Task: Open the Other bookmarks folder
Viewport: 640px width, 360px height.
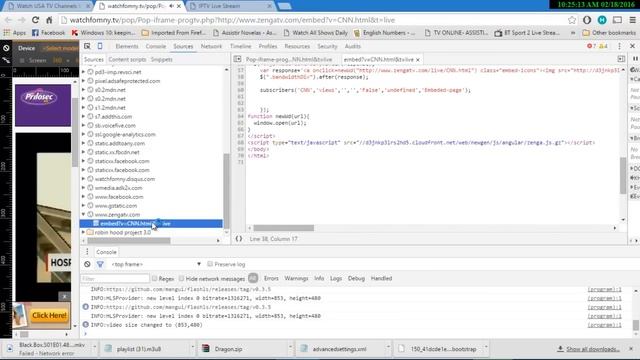Action: coord(609,33)
